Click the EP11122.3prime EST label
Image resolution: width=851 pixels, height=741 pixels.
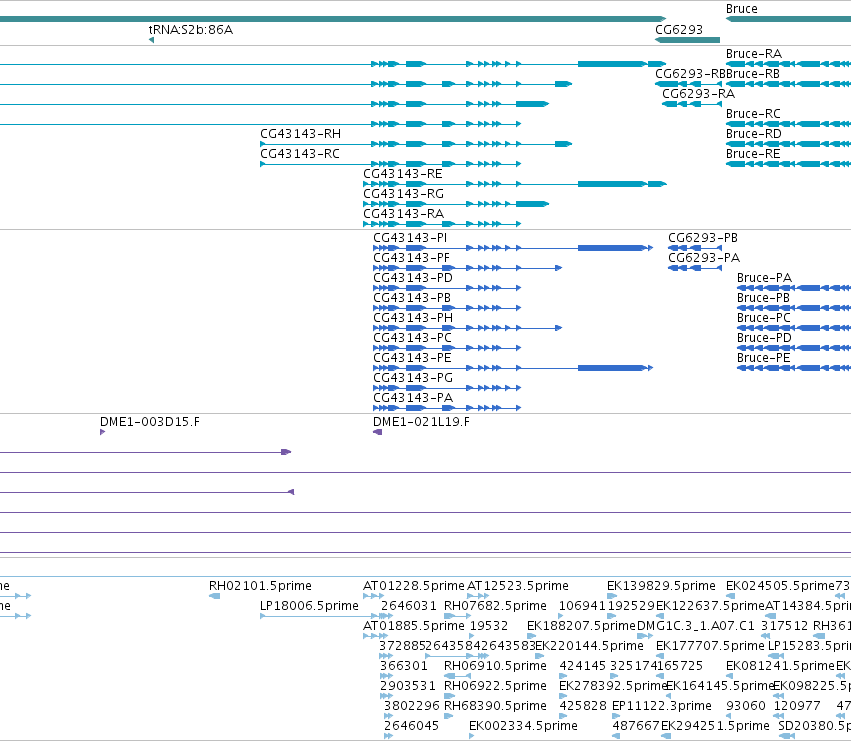coord(662,706)
